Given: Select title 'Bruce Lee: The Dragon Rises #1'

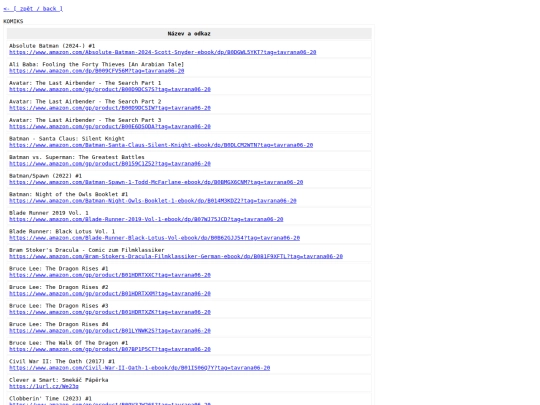Looking at the screenshot, I should coord(59,269).
